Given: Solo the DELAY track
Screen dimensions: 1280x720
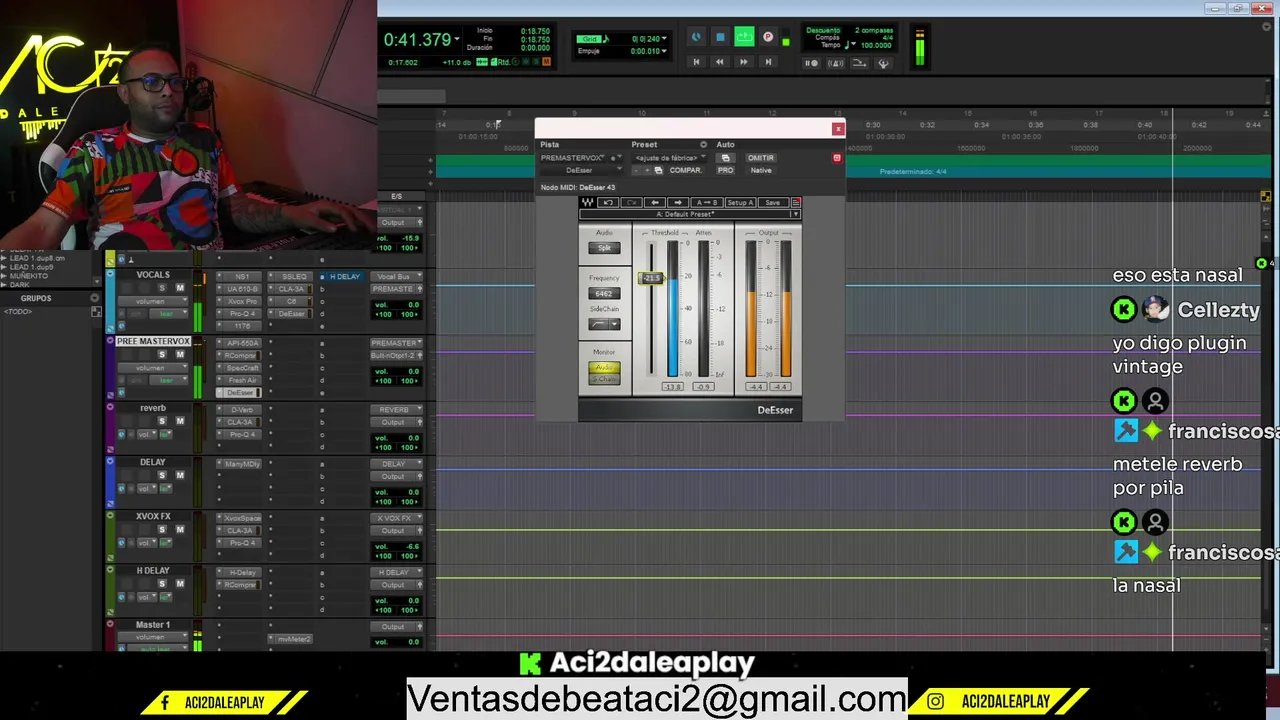Looking at the screenshot, I should click(162, 475).
